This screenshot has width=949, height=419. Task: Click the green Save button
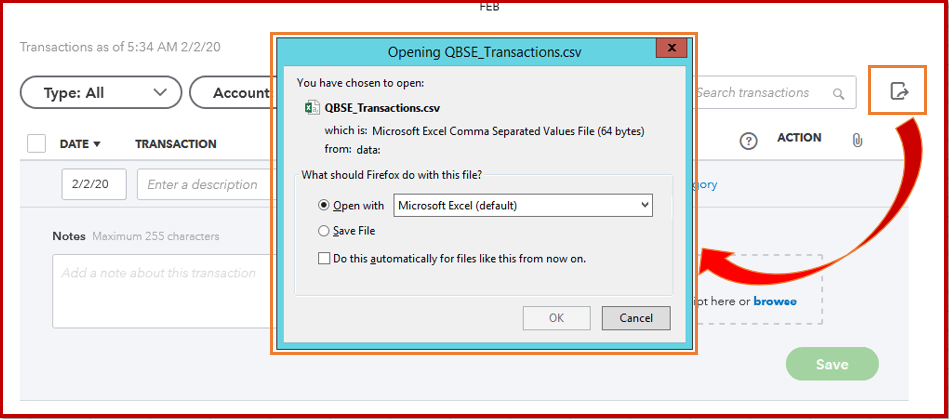pos(832,364)
